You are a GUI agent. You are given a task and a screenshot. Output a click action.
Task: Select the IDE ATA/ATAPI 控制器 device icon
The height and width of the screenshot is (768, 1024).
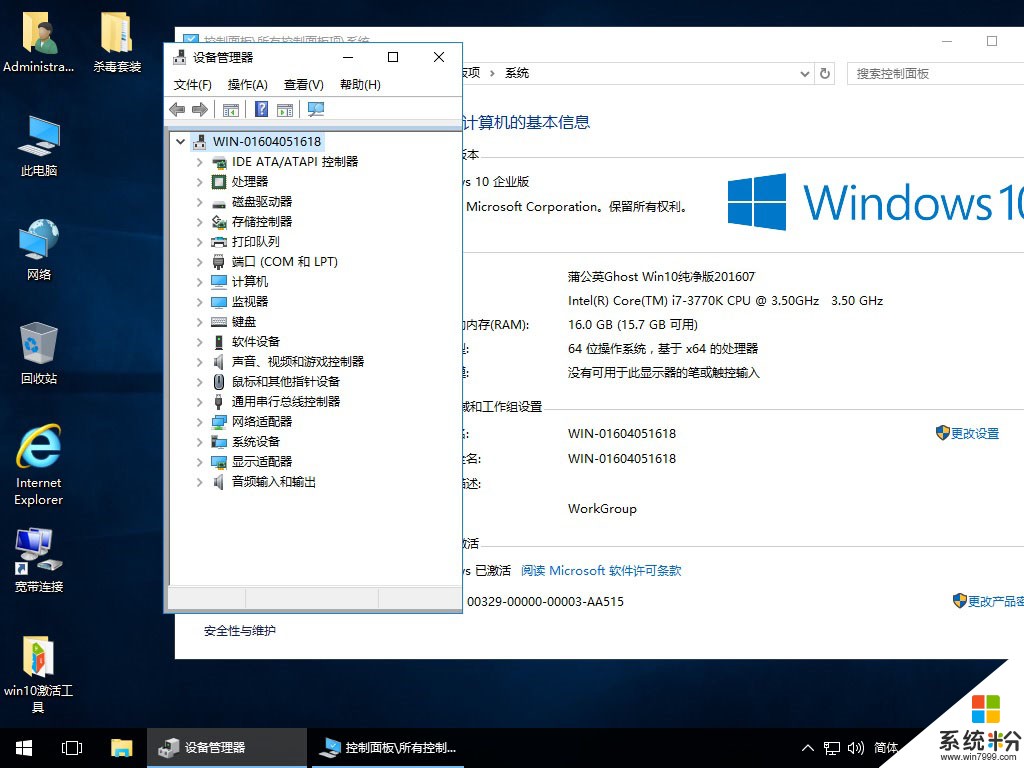coord(219,162)
